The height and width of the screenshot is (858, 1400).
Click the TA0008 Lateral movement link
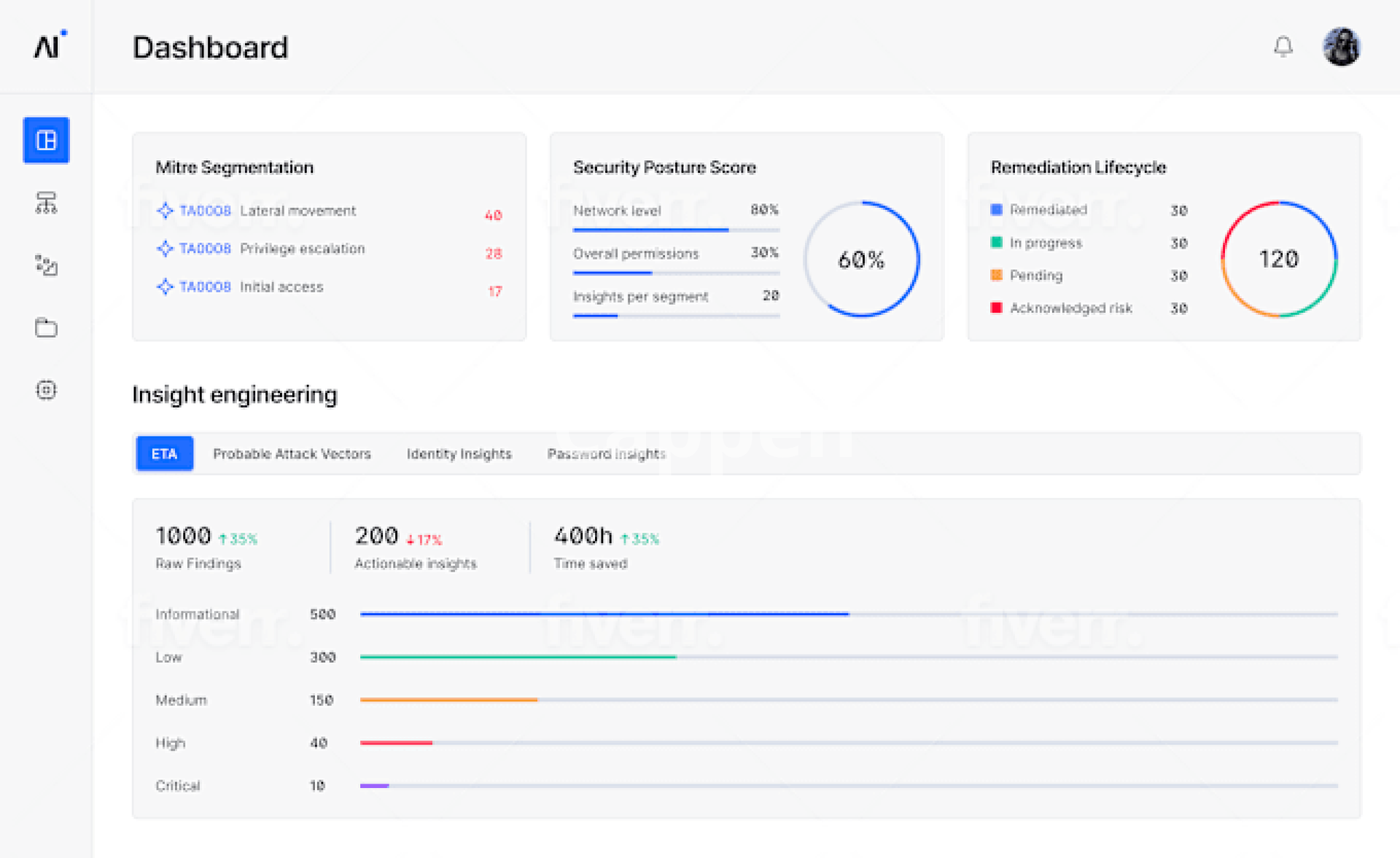point(205,211)
